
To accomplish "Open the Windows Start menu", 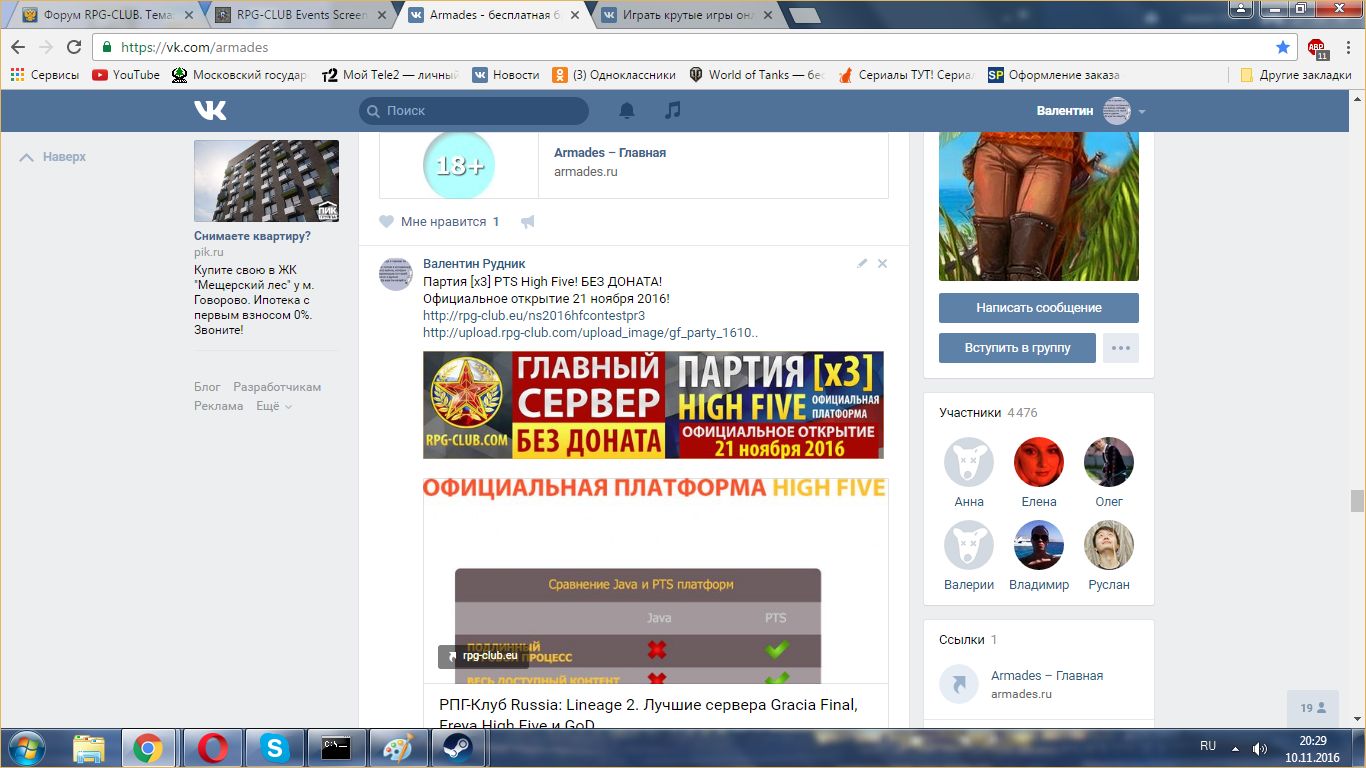I will [27, 748].
